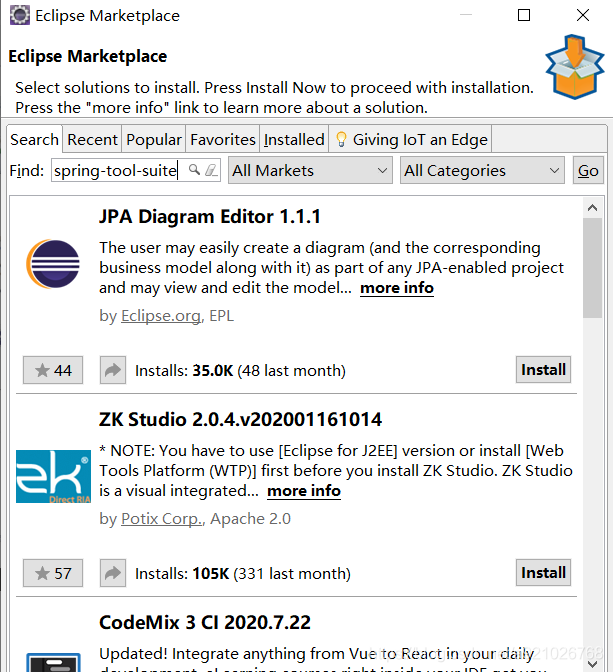Open more info for ZK Studio

tap(304, 491)
